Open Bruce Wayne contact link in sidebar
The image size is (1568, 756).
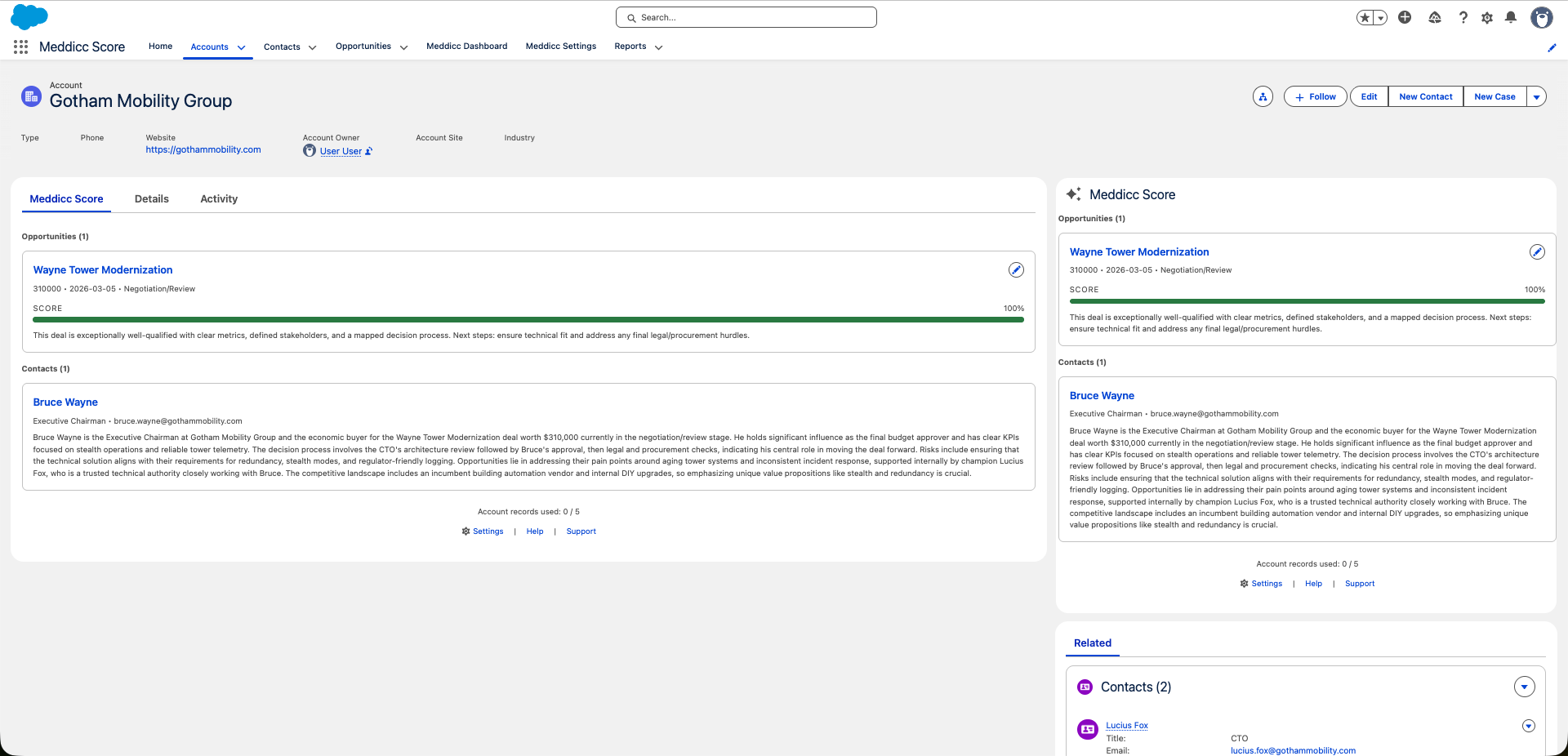1102,396
